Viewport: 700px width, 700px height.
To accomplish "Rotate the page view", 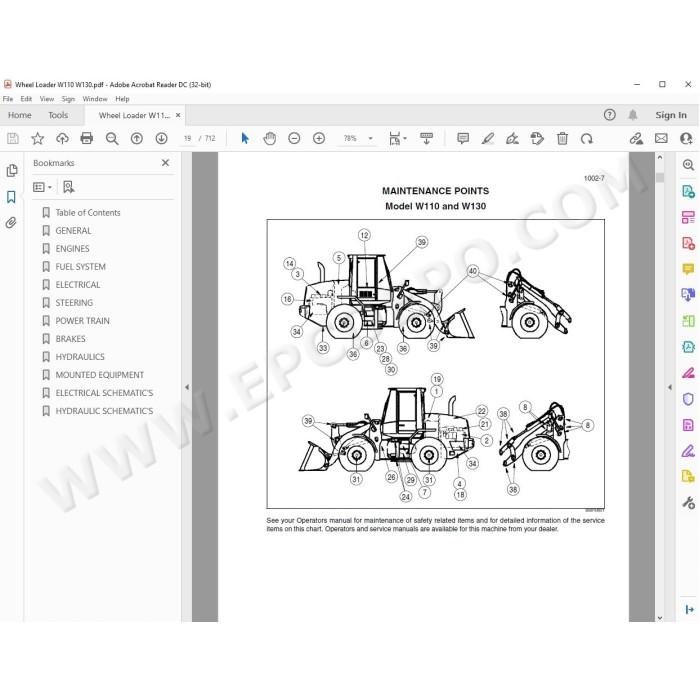I will coord(587,138).
